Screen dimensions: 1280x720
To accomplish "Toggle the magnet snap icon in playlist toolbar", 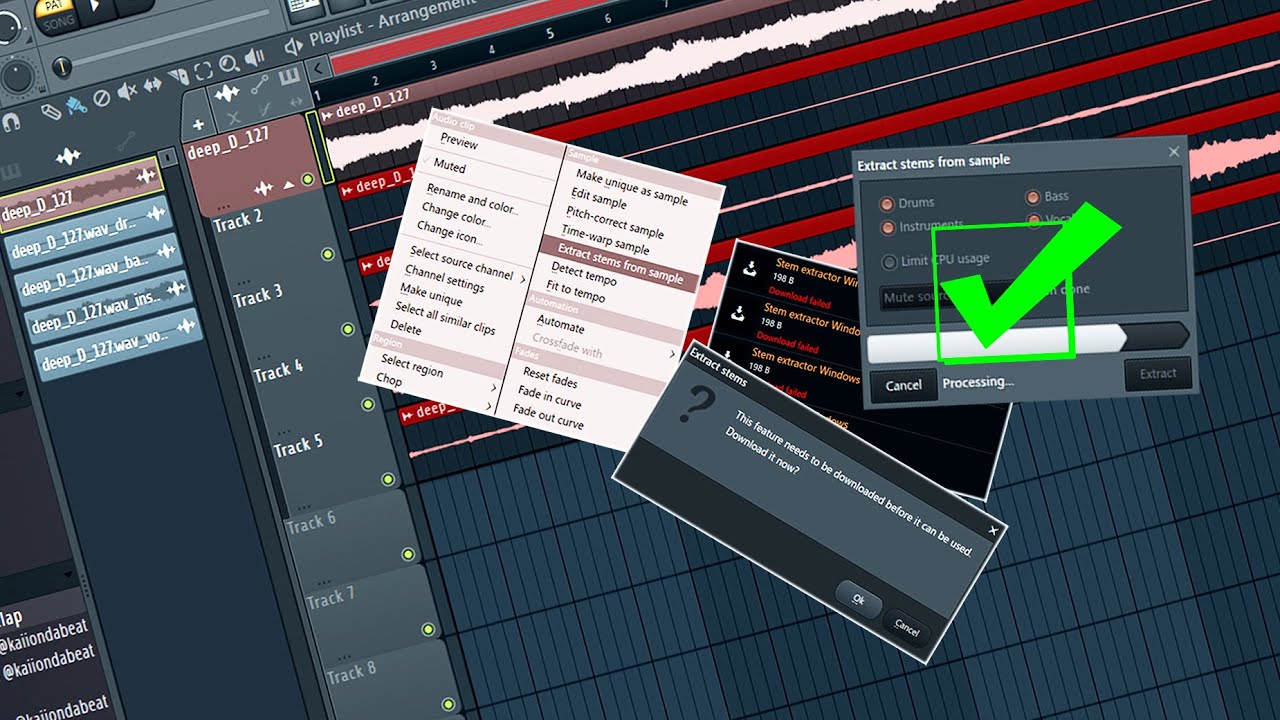I will click(9, 124).
